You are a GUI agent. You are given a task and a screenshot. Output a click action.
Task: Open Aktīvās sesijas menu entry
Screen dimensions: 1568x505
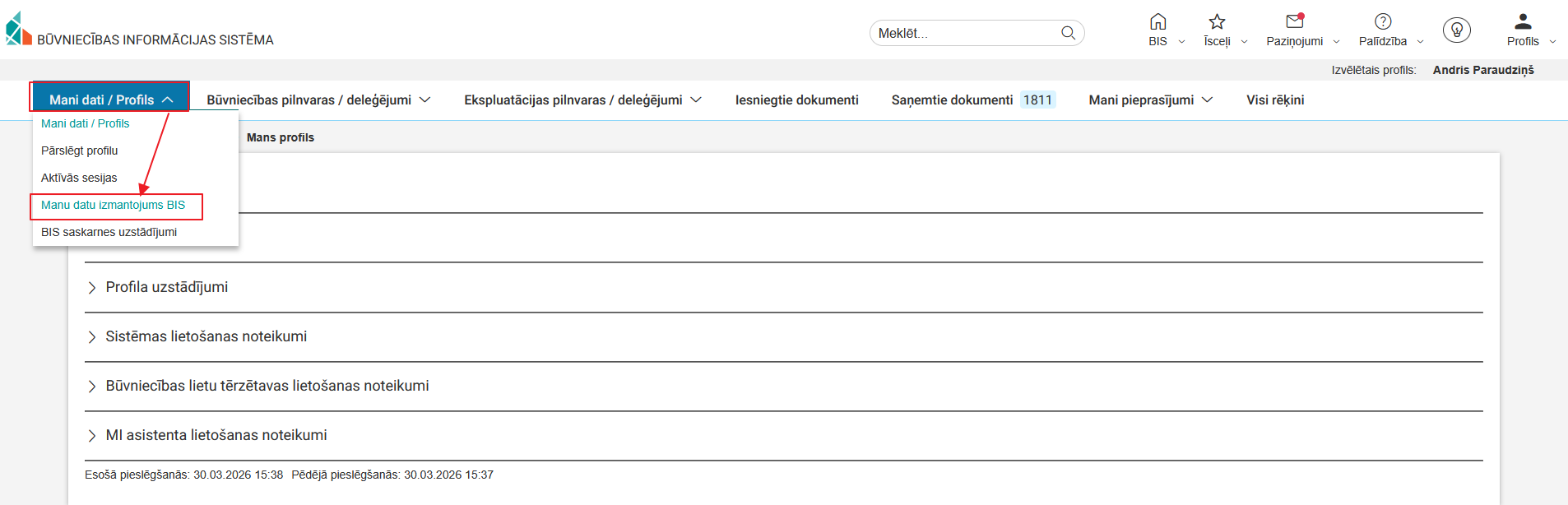(x=79, y=178)
